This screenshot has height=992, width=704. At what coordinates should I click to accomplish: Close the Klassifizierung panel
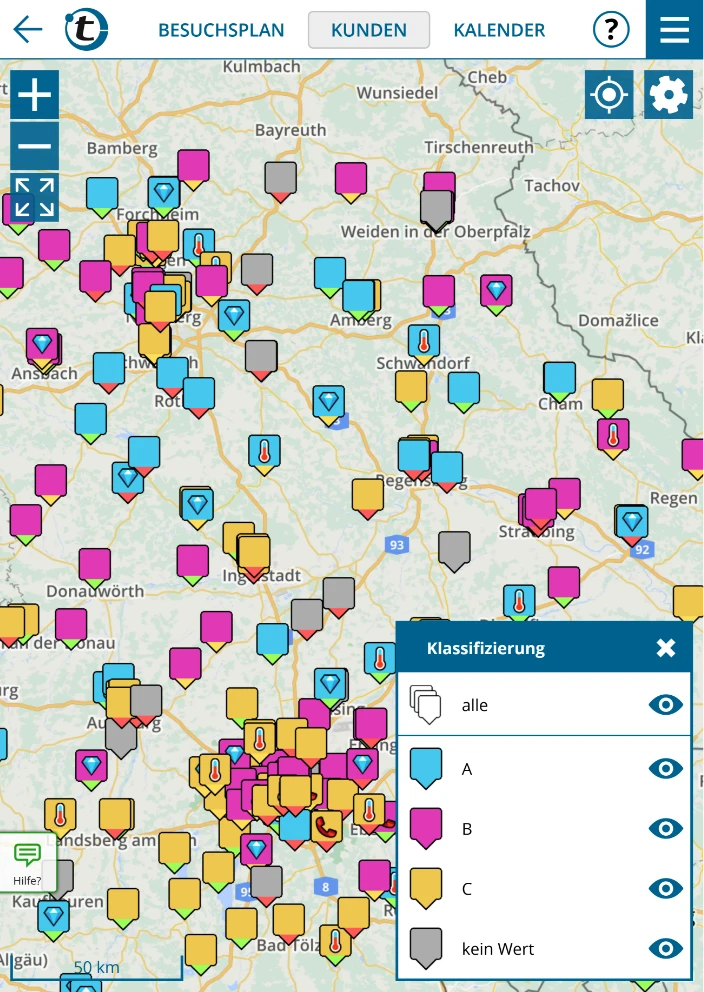pos(666,648)
